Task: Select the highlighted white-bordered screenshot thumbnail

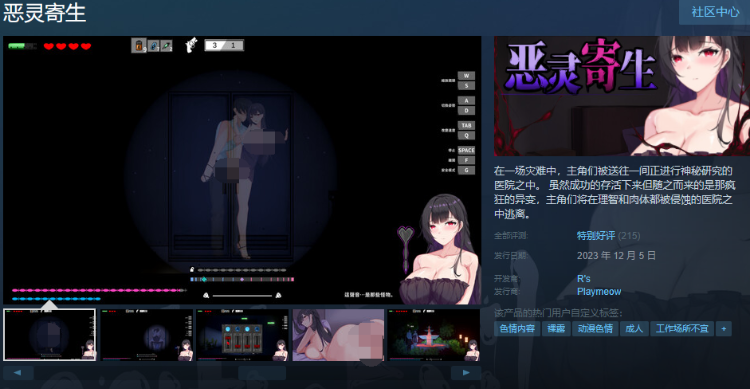Action: tap(50, 334)
